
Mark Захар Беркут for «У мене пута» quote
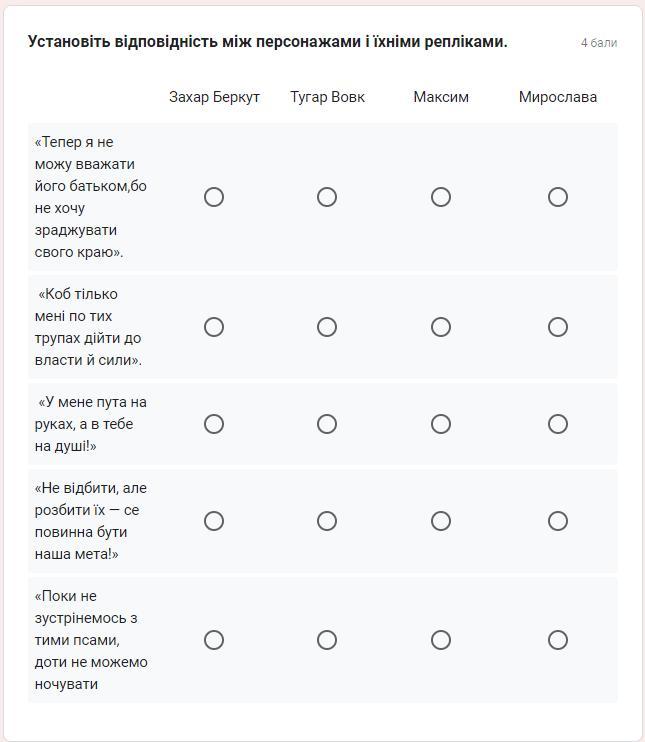click(214, 424)
